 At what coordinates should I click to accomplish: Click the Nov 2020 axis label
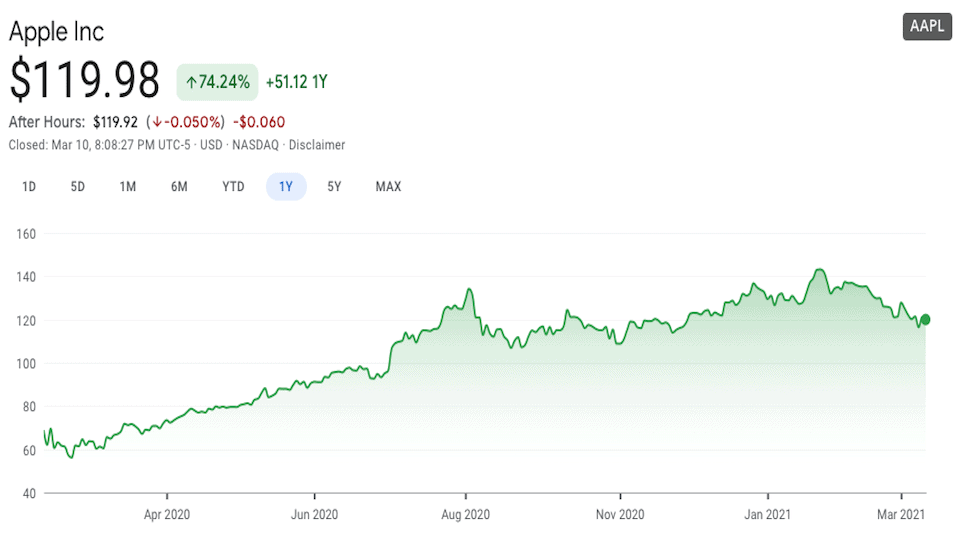pyautogui.click(x=620, y=515)
